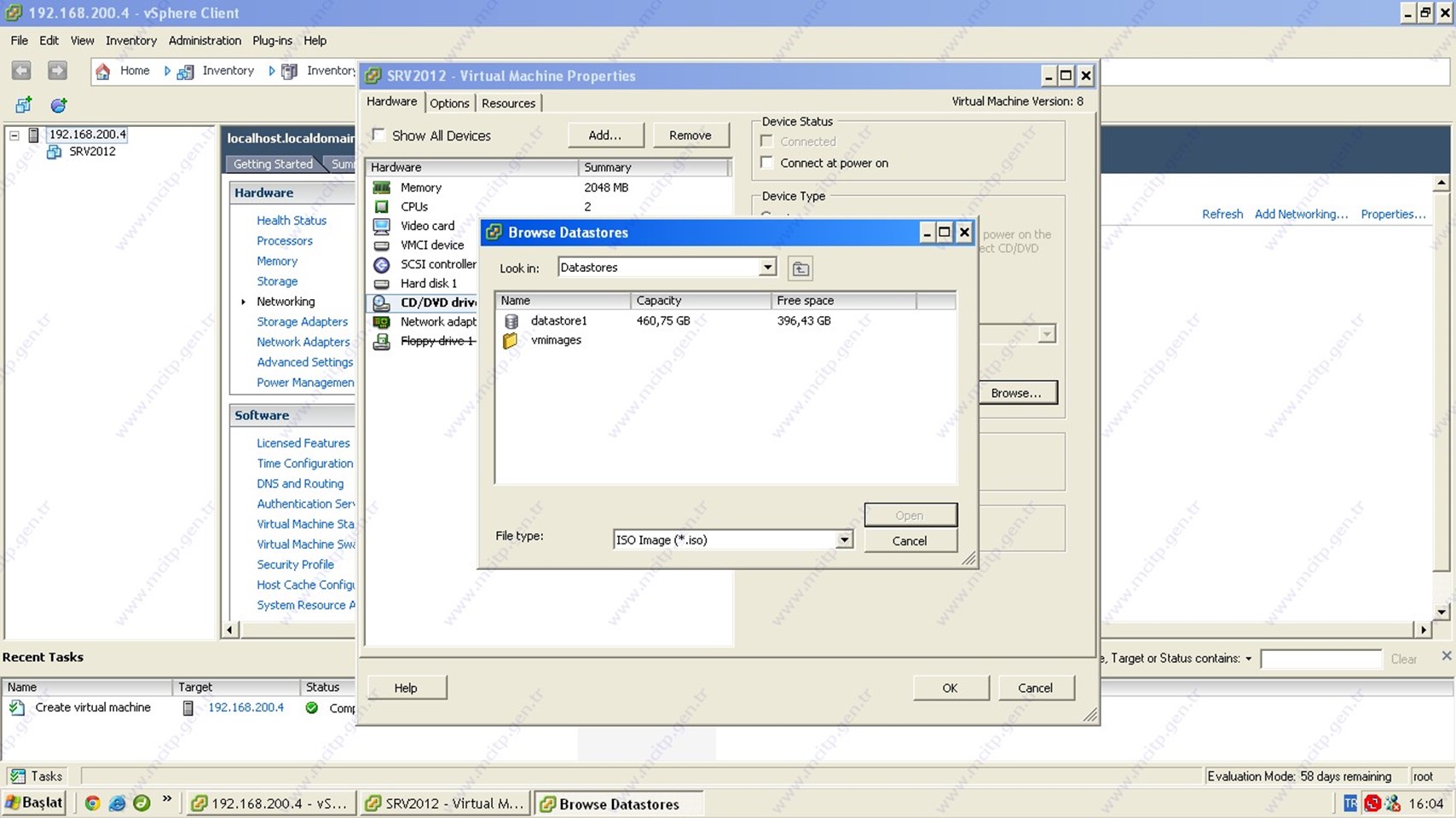1456x818 pixels.
Task: Toggle the Connected checkbox
Action: click(x=767, y=141)
